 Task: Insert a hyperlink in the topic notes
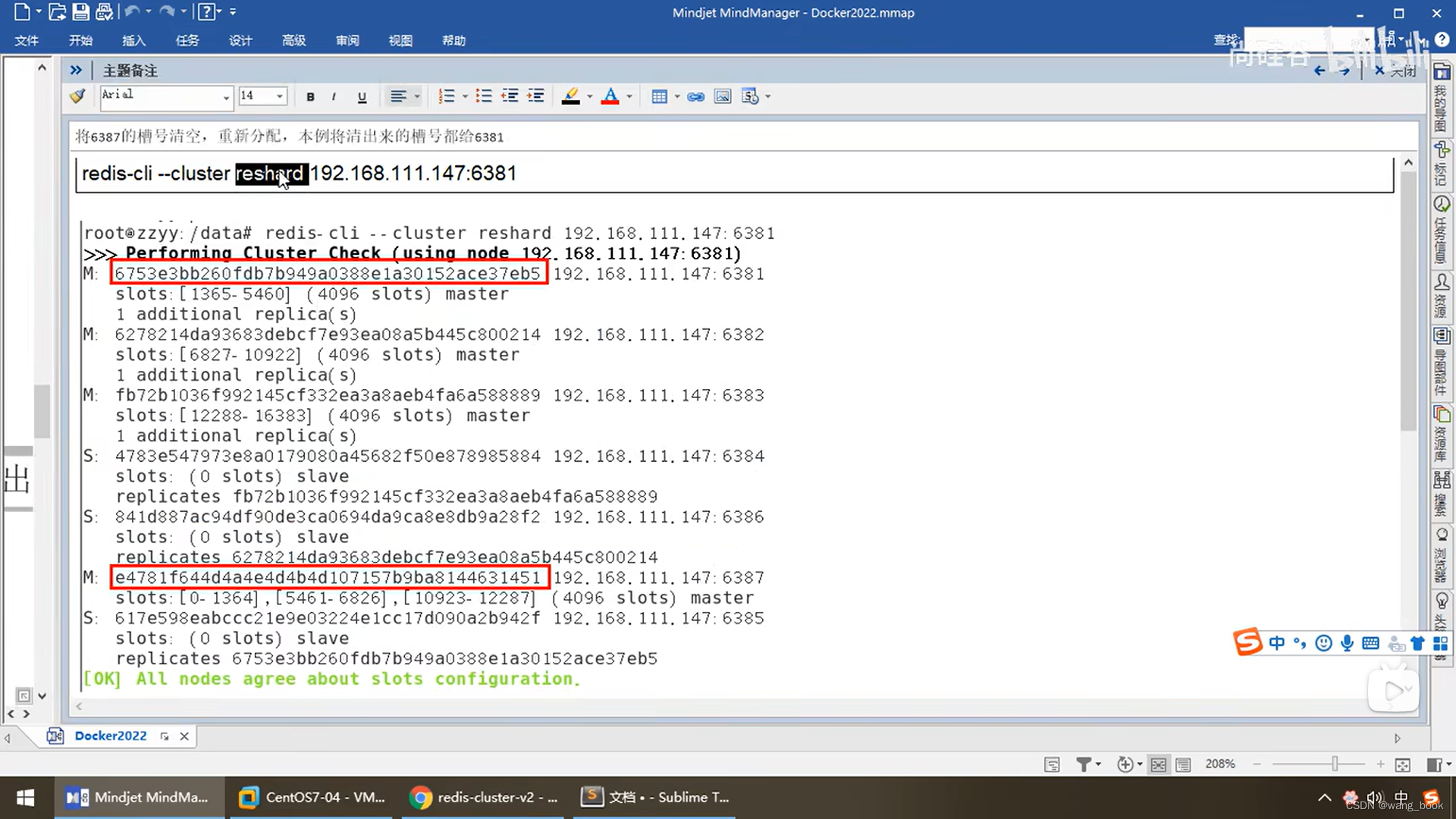click(x=695, y=96)
